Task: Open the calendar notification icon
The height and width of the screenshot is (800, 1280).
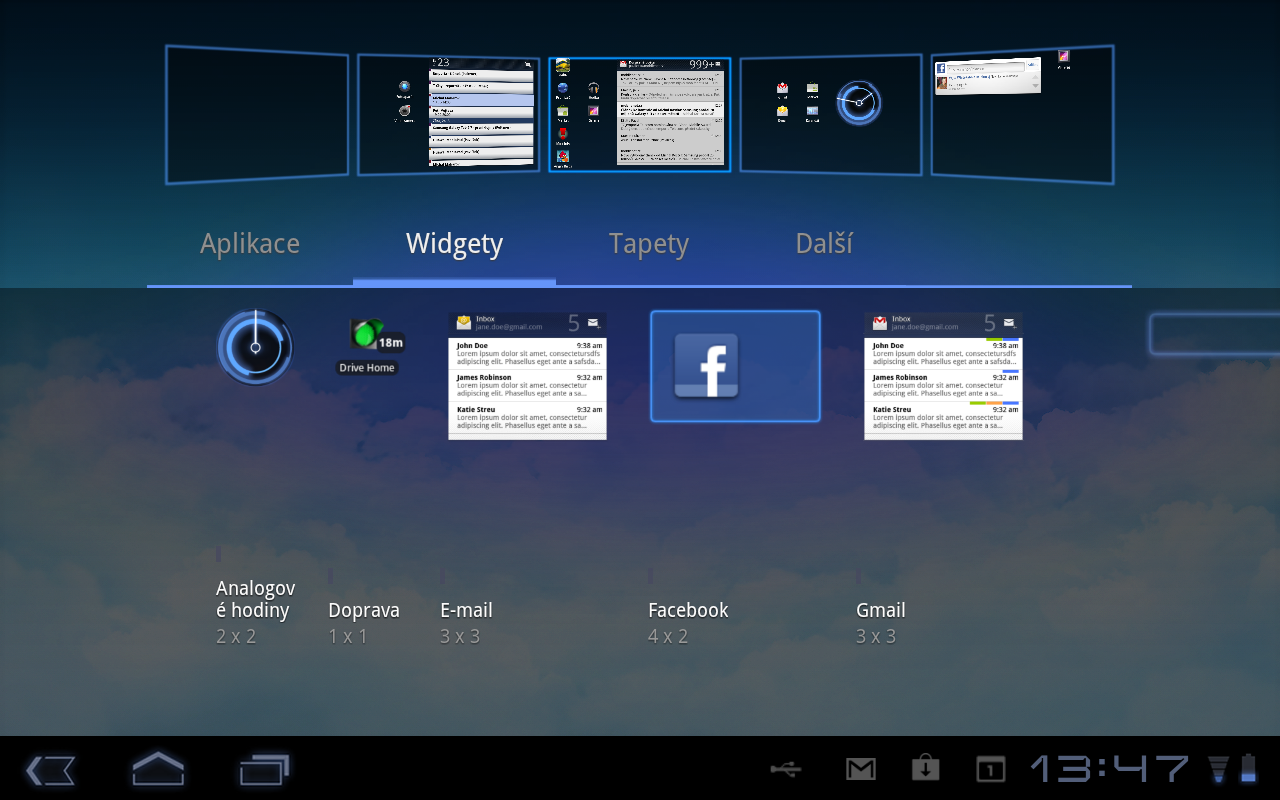Action: point(989,770)
